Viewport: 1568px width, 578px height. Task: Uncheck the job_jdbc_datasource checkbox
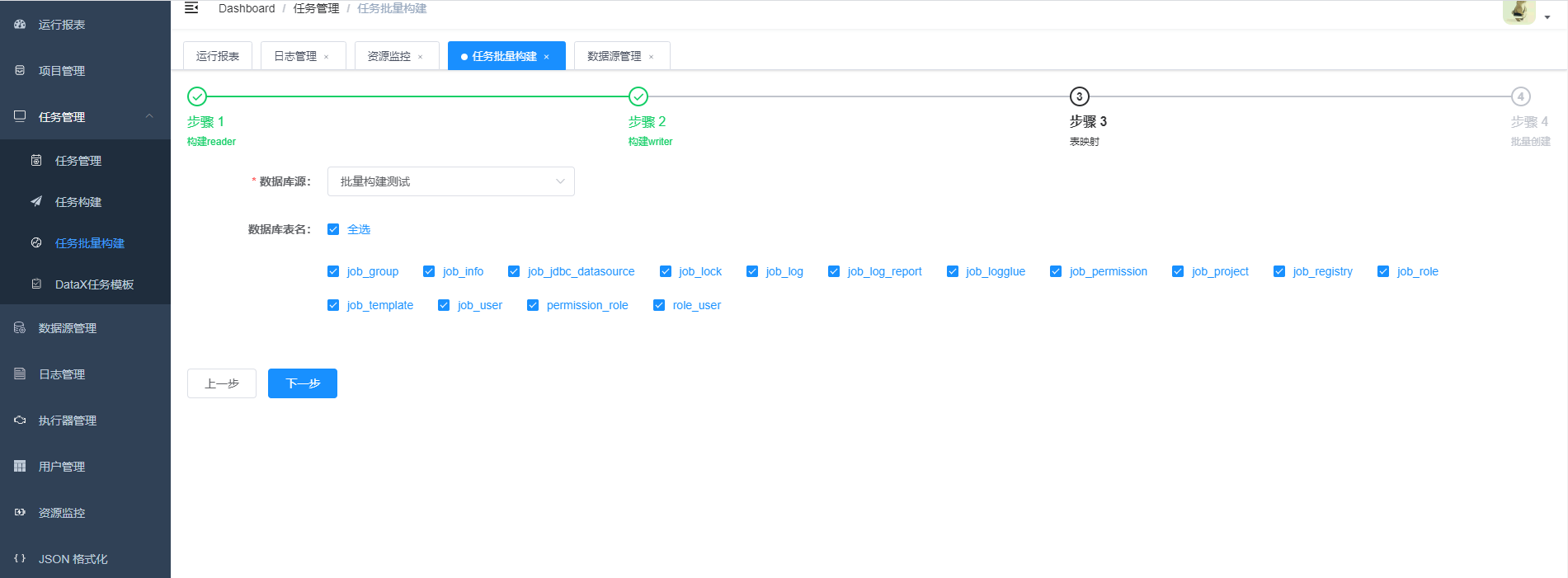pyautogui.click(x=514, y=271)
